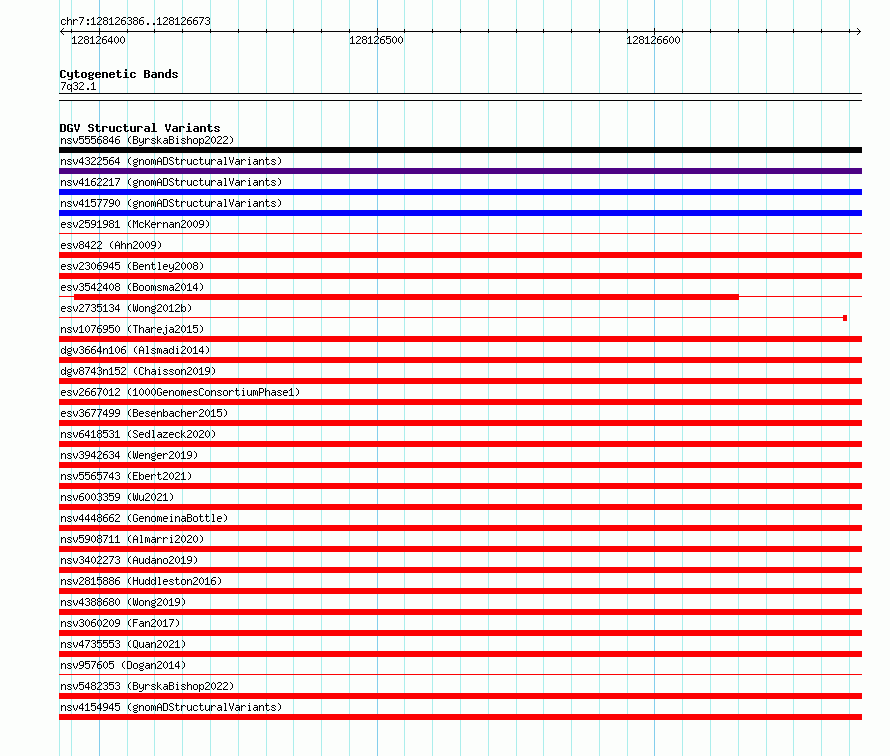Click the black bar under nsv5556846
Image resolution: width=890 pixels, height=756 pixels.
click(460, 150)
